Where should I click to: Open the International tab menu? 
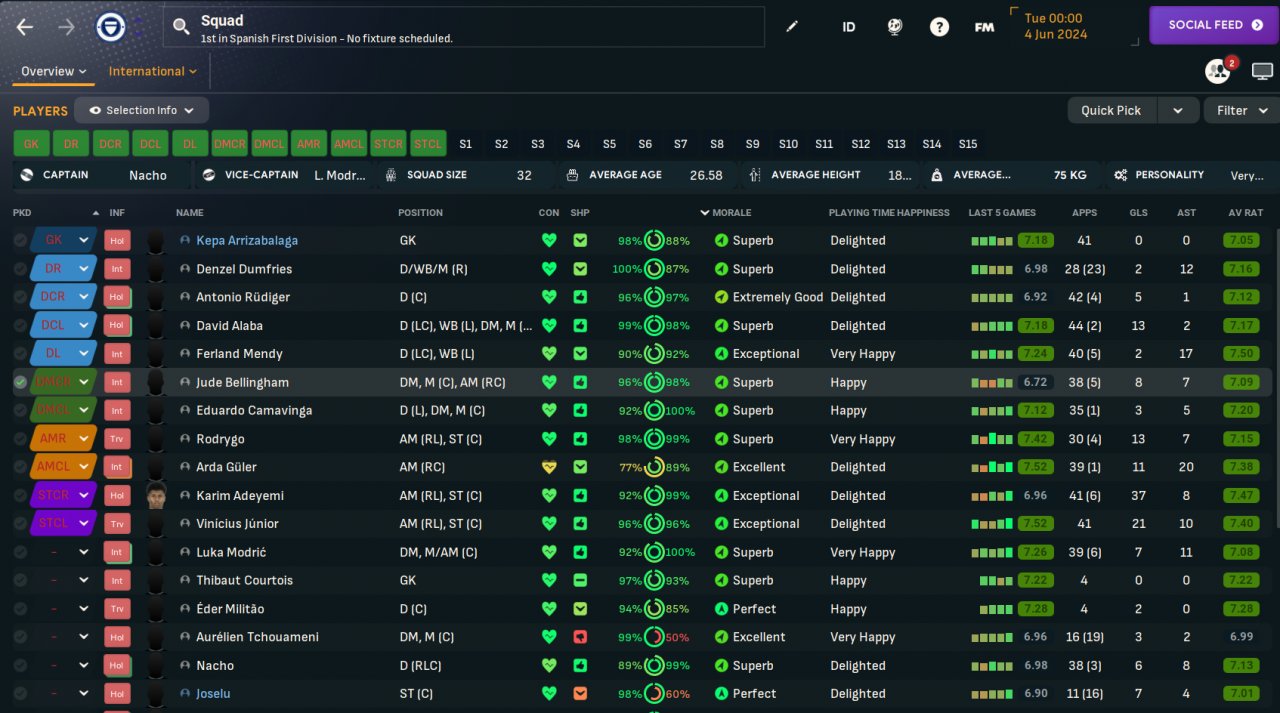153,71
